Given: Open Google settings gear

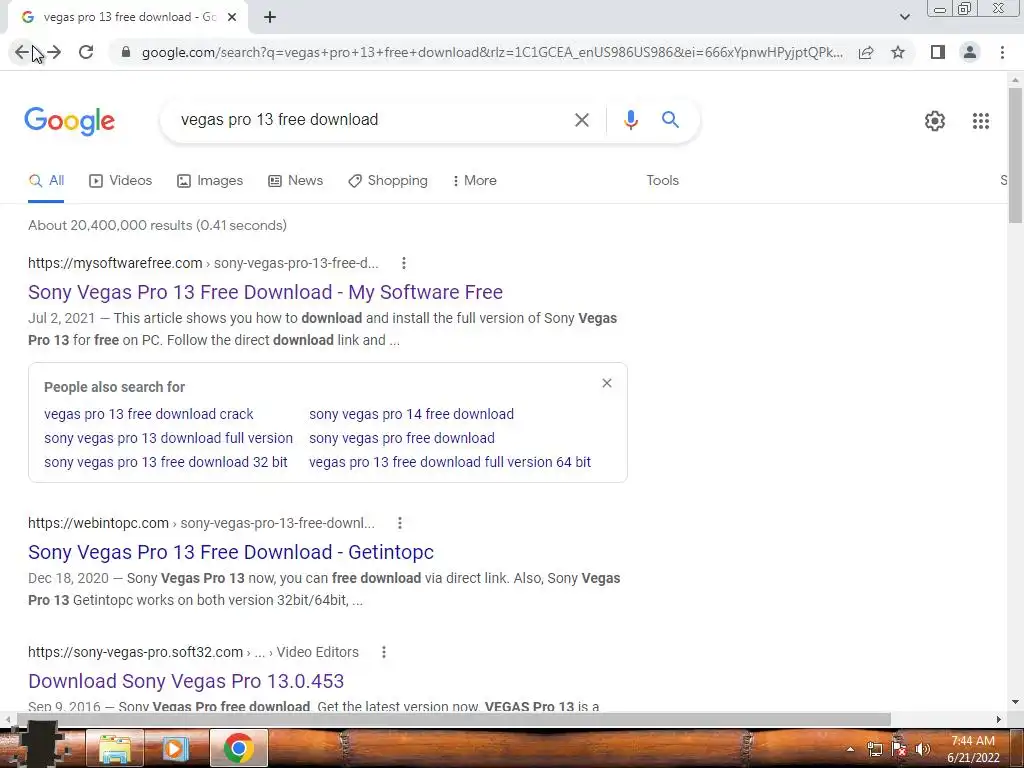Looking at the screenshot, I should click(935, 121).
